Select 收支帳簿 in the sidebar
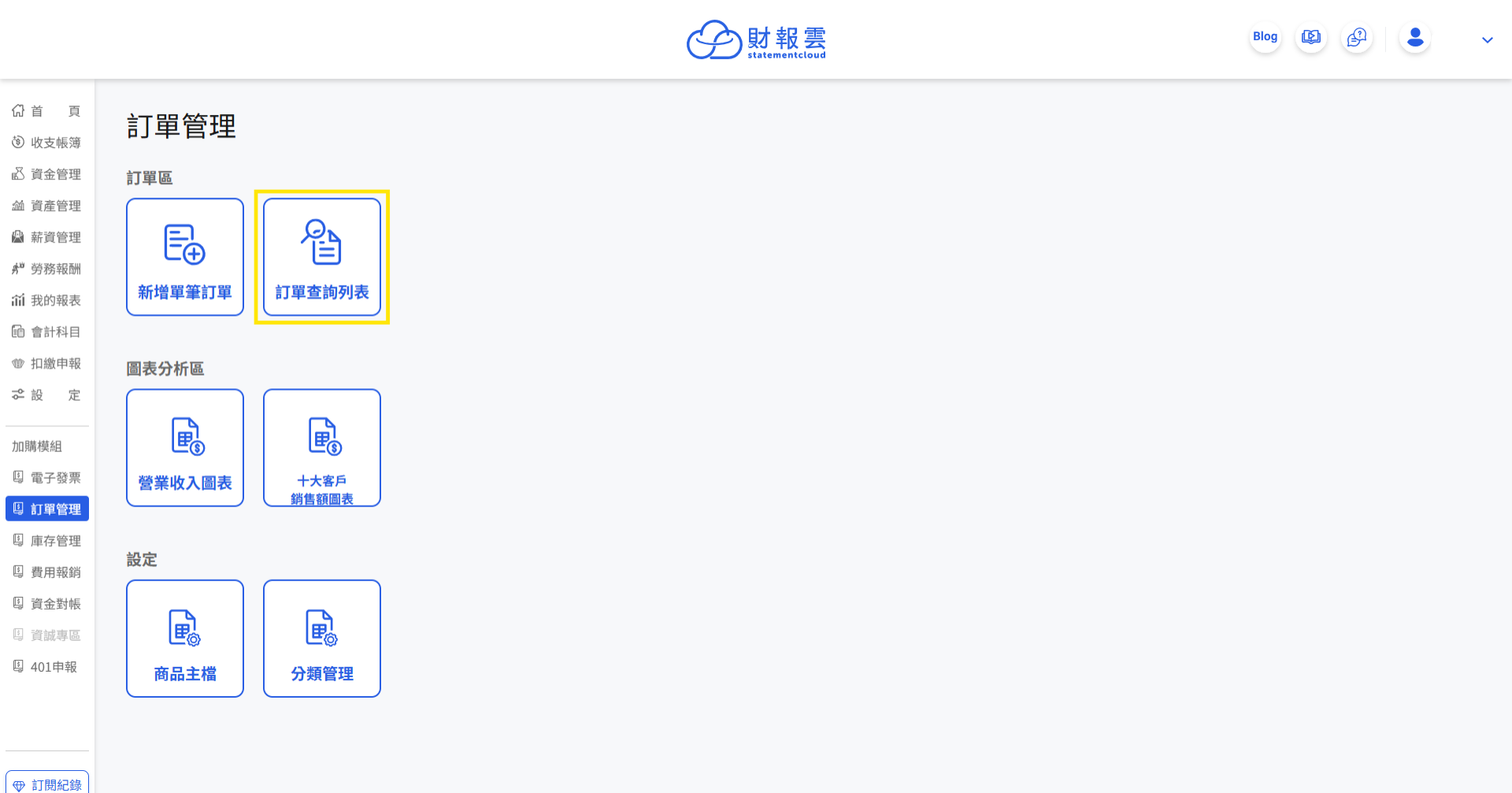Screen dimensions: 1512x793 47,143
